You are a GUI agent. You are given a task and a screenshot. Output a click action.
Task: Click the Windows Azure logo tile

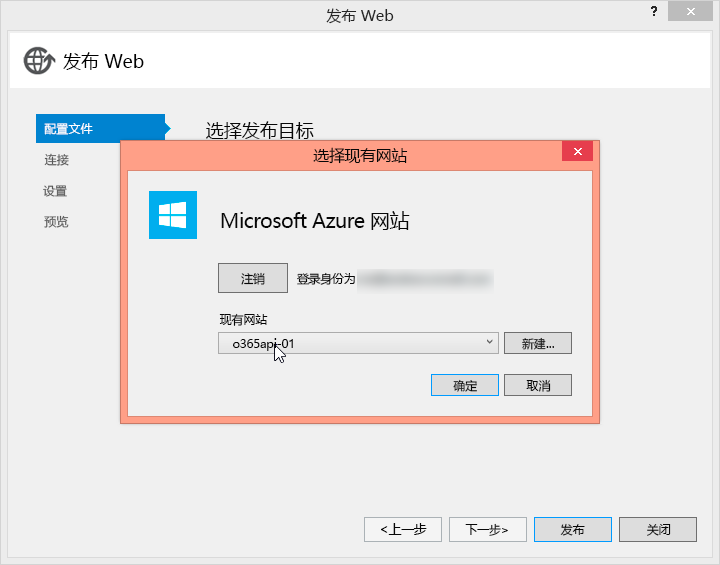173,215
